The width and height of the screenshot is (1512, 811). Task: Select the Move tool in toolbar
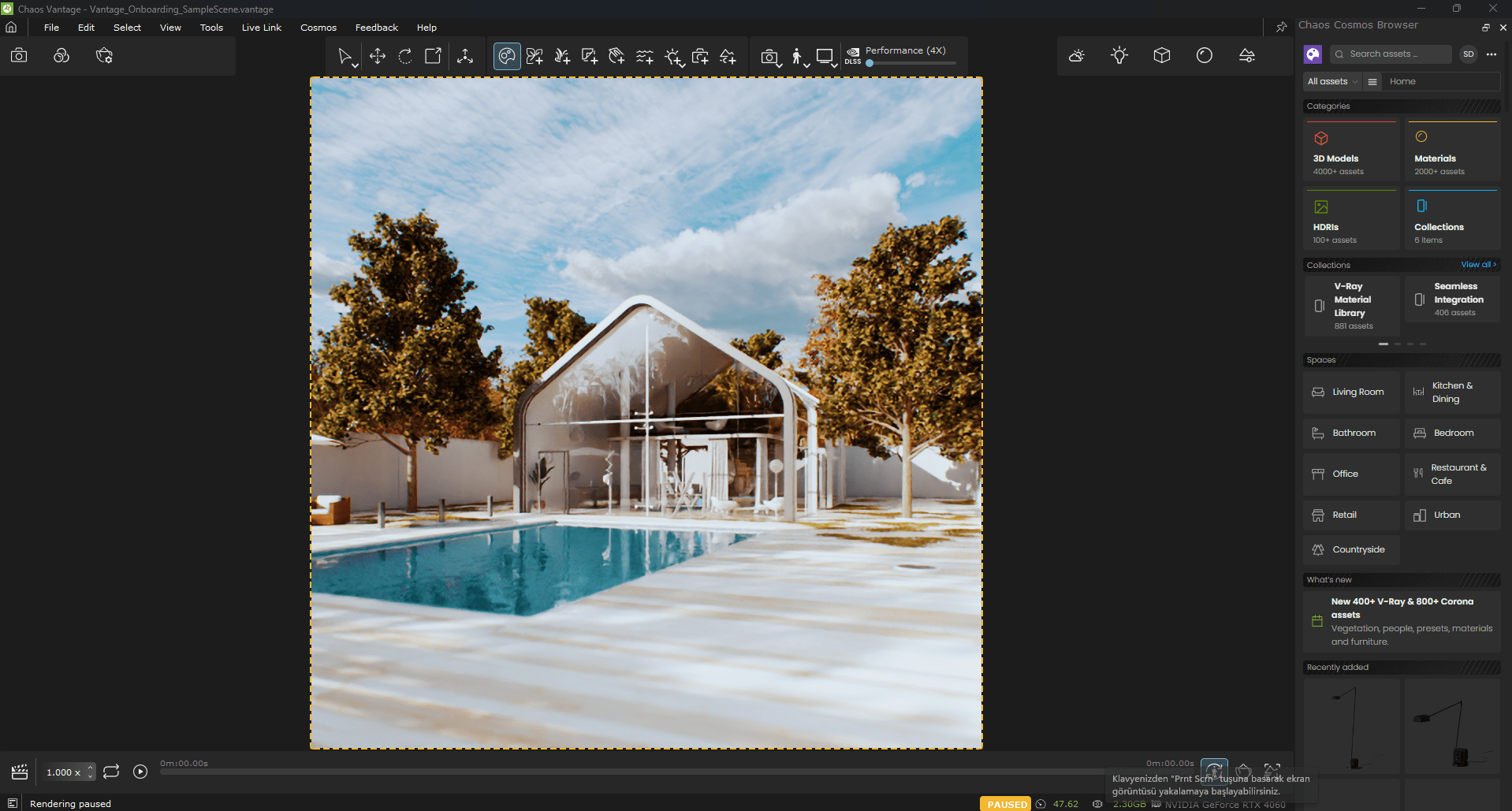click(x=378, y=56)
